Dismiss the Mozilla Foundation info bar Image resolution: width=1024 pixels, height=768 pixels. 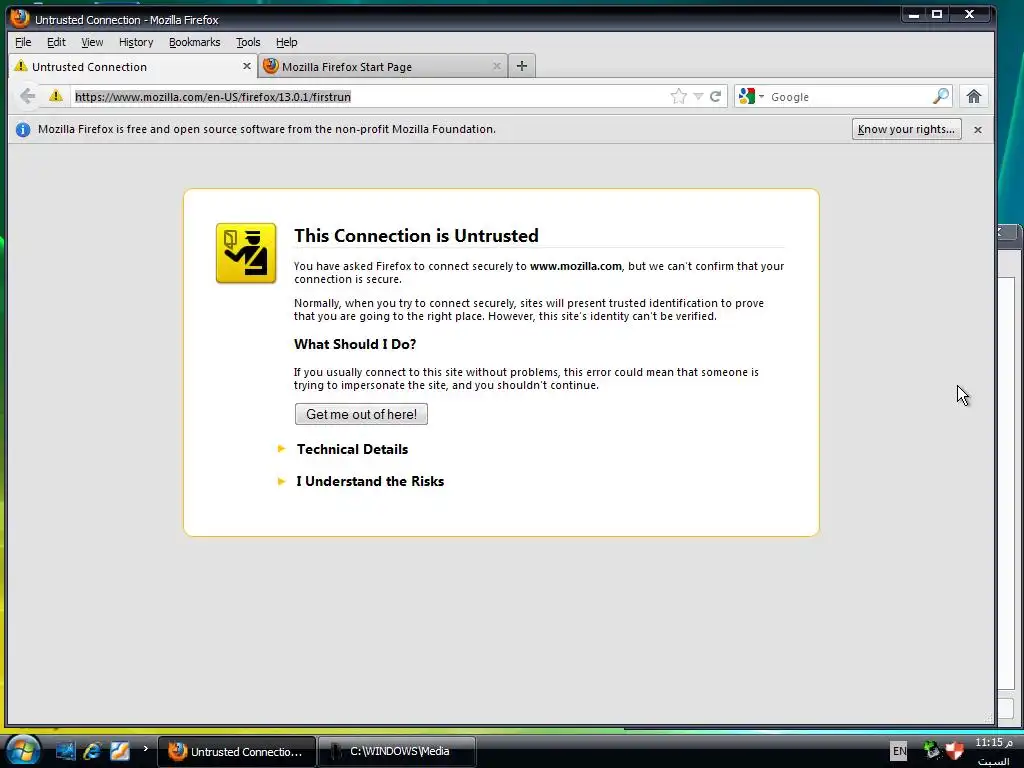[x=978, y=130]
